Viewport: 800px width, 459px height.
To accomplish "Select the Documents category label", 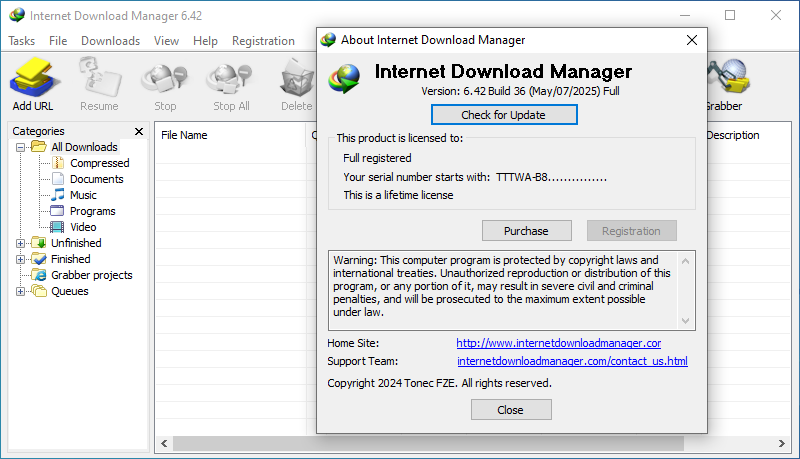I will coord(96,179).
